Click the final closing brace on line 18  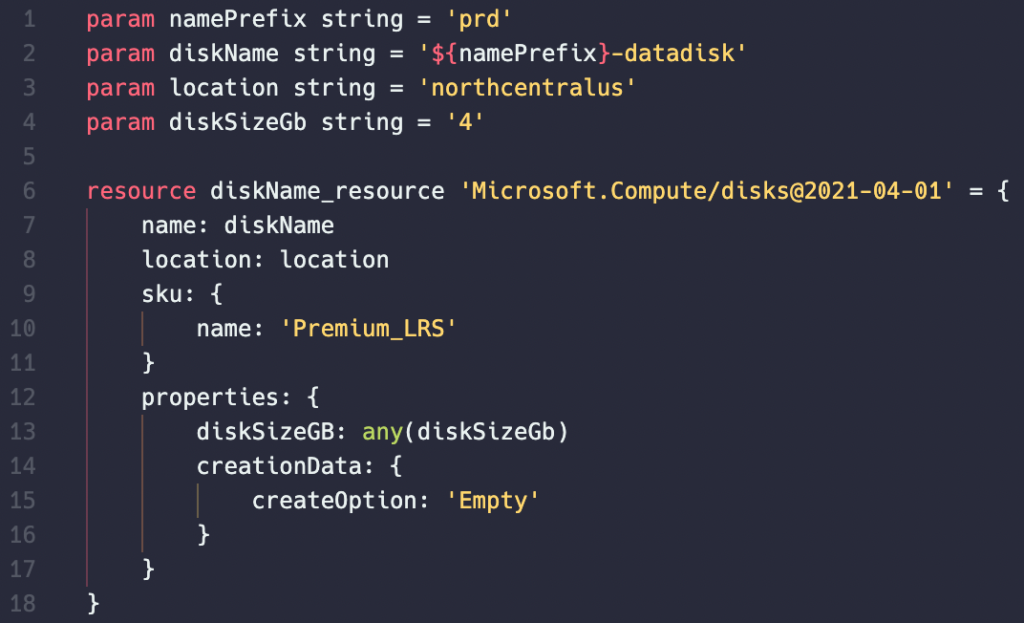pos(93,603)
